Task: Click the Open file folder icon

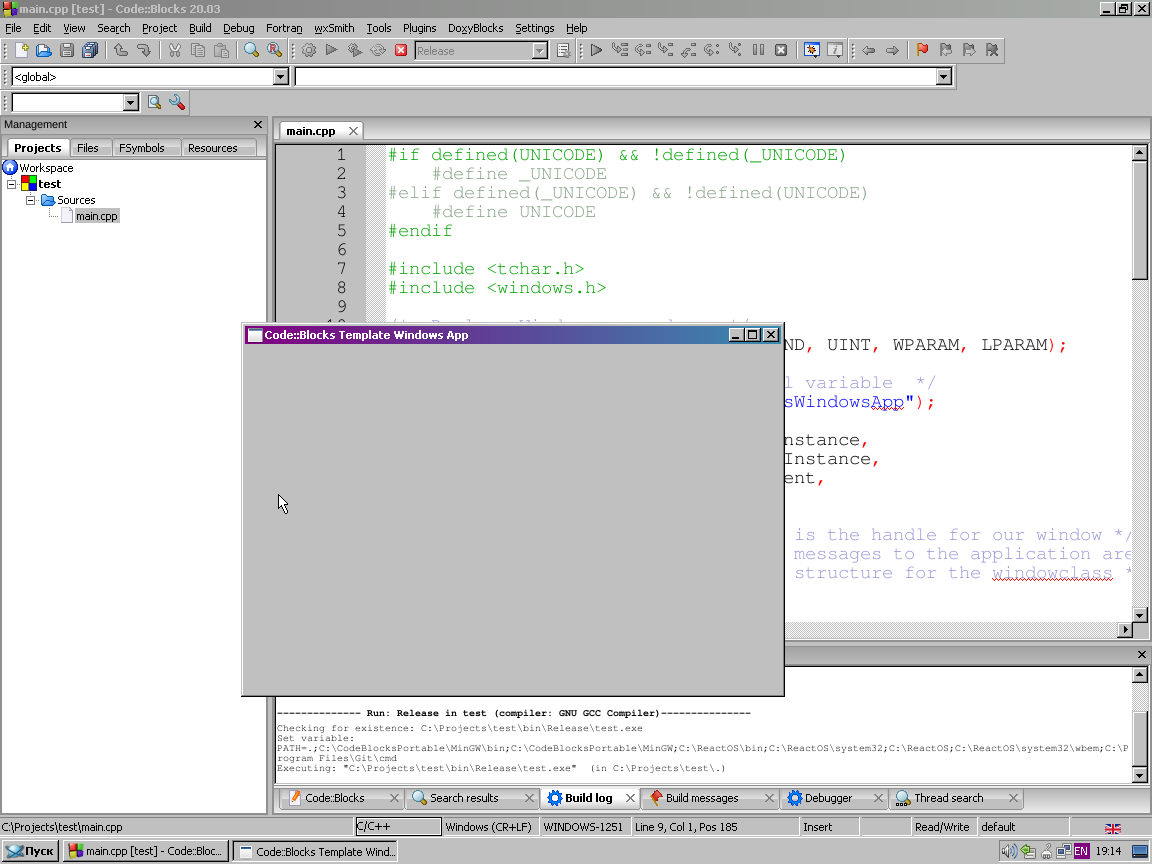Action: pos(43,50)
